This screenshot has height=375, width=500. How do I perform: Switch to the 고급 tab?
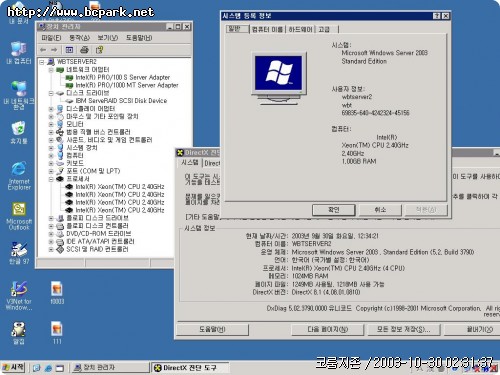tap(326, 29)
